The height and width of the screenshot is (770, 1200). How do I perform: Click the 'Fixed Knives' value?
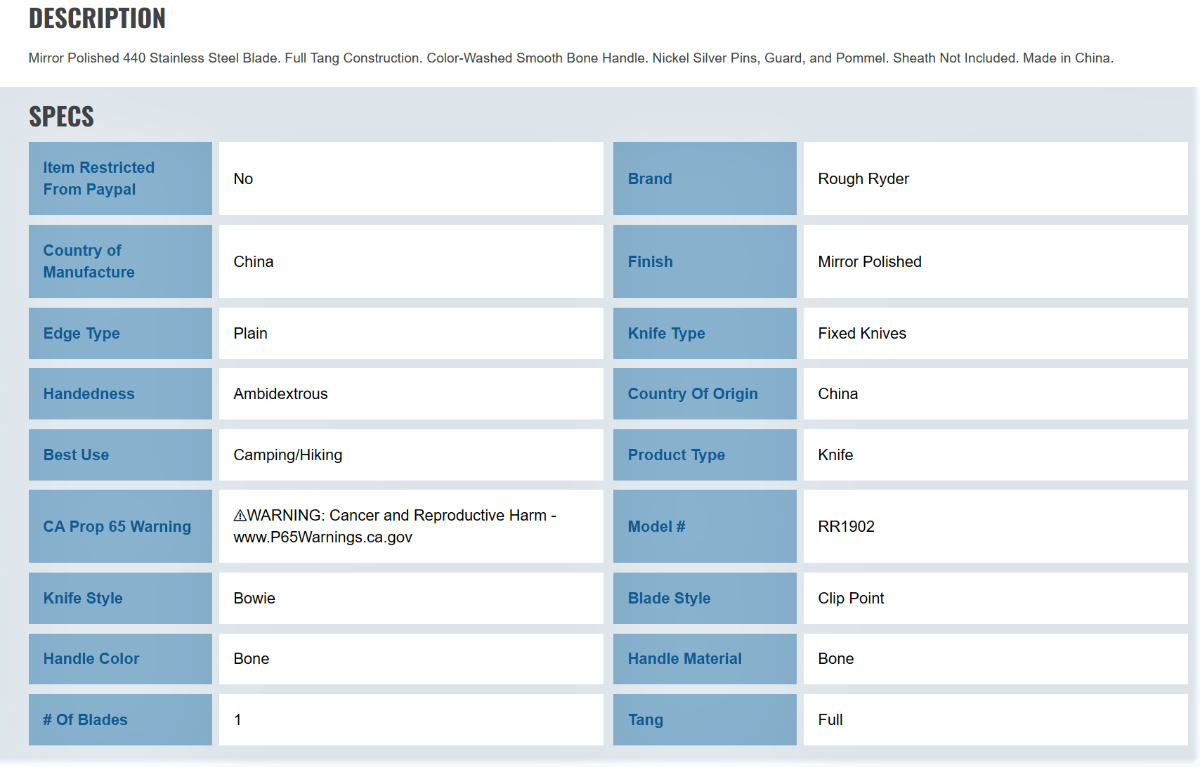pyautogui.click(x=862, y=334)
